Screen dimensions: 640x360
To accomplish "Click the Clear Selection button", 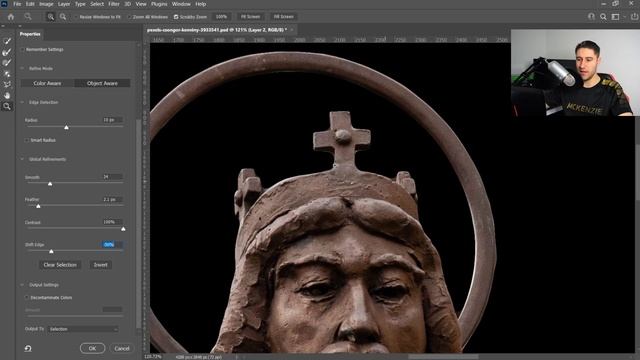I will click(x=60, y=265).
